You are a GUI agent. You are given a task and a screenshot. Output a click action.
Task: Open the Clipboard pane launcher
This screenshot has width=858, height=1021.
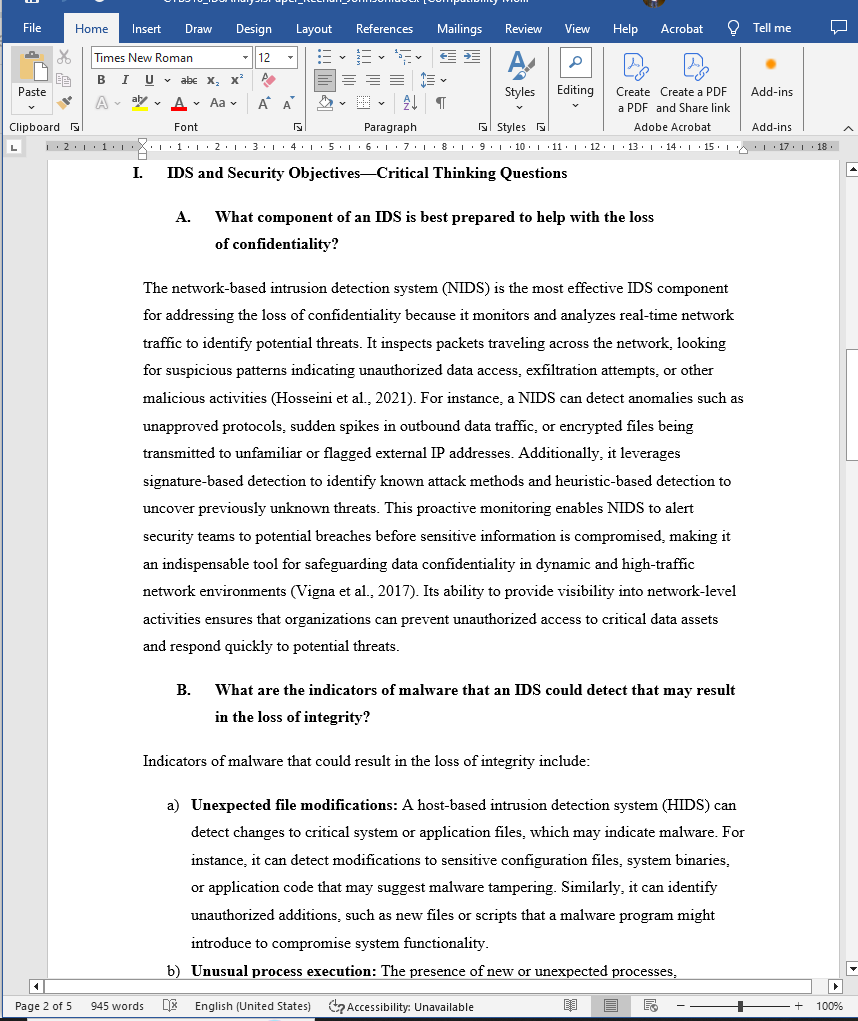(x=75, y=127)
